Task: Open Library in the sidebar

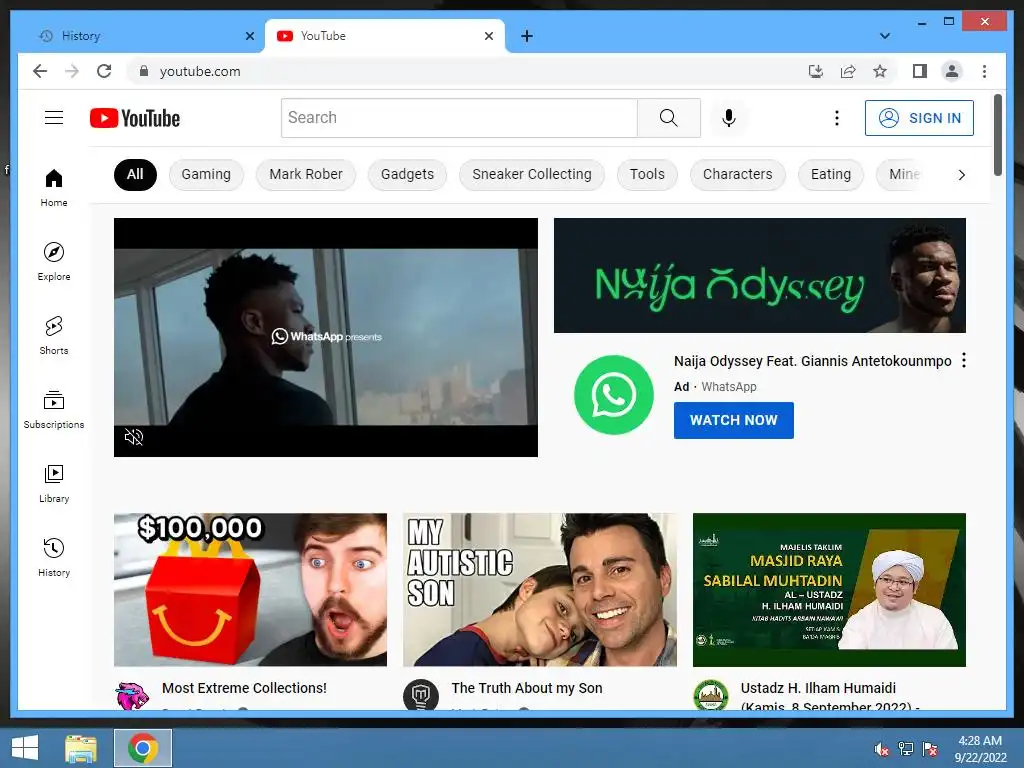Action: [54, 483]
